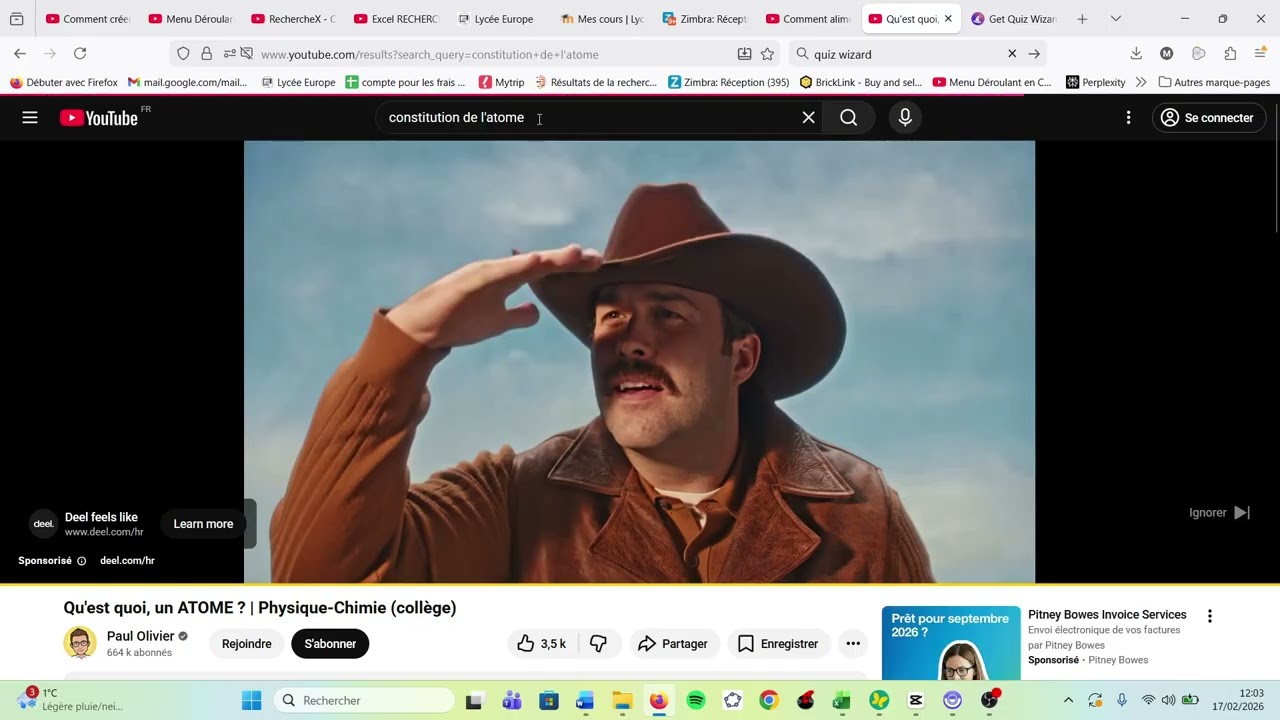Click Learn more on the Deel ad

pos(203,524)
